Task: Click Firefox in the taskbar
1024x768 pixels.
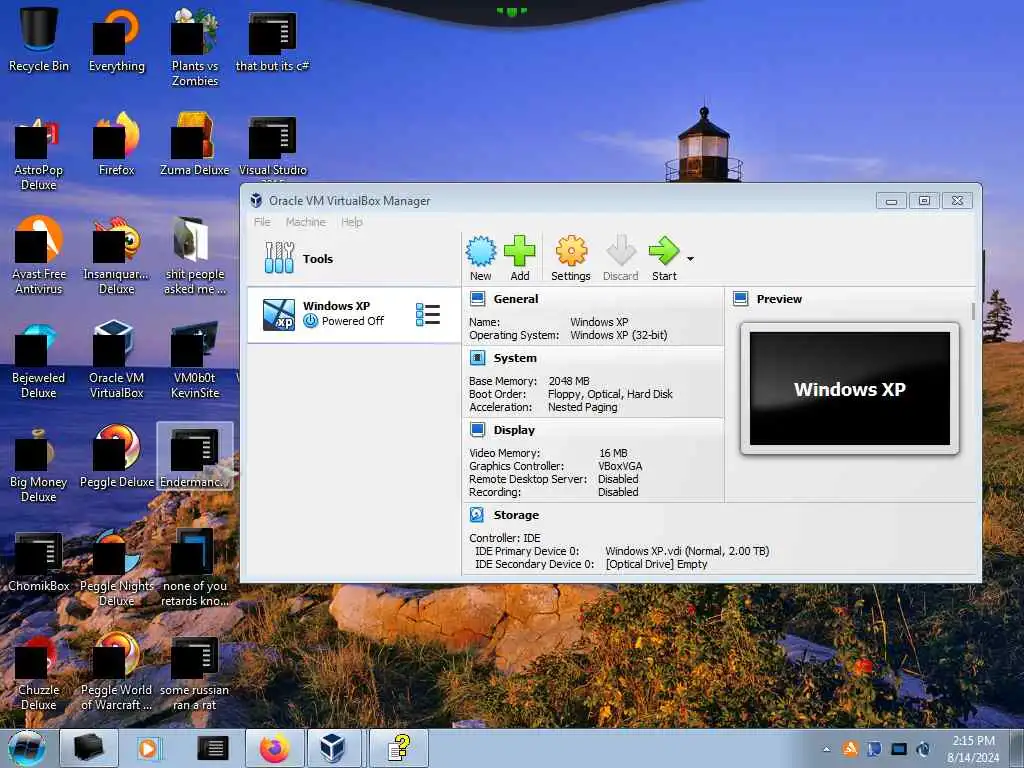Action: [x=275, y=748]
